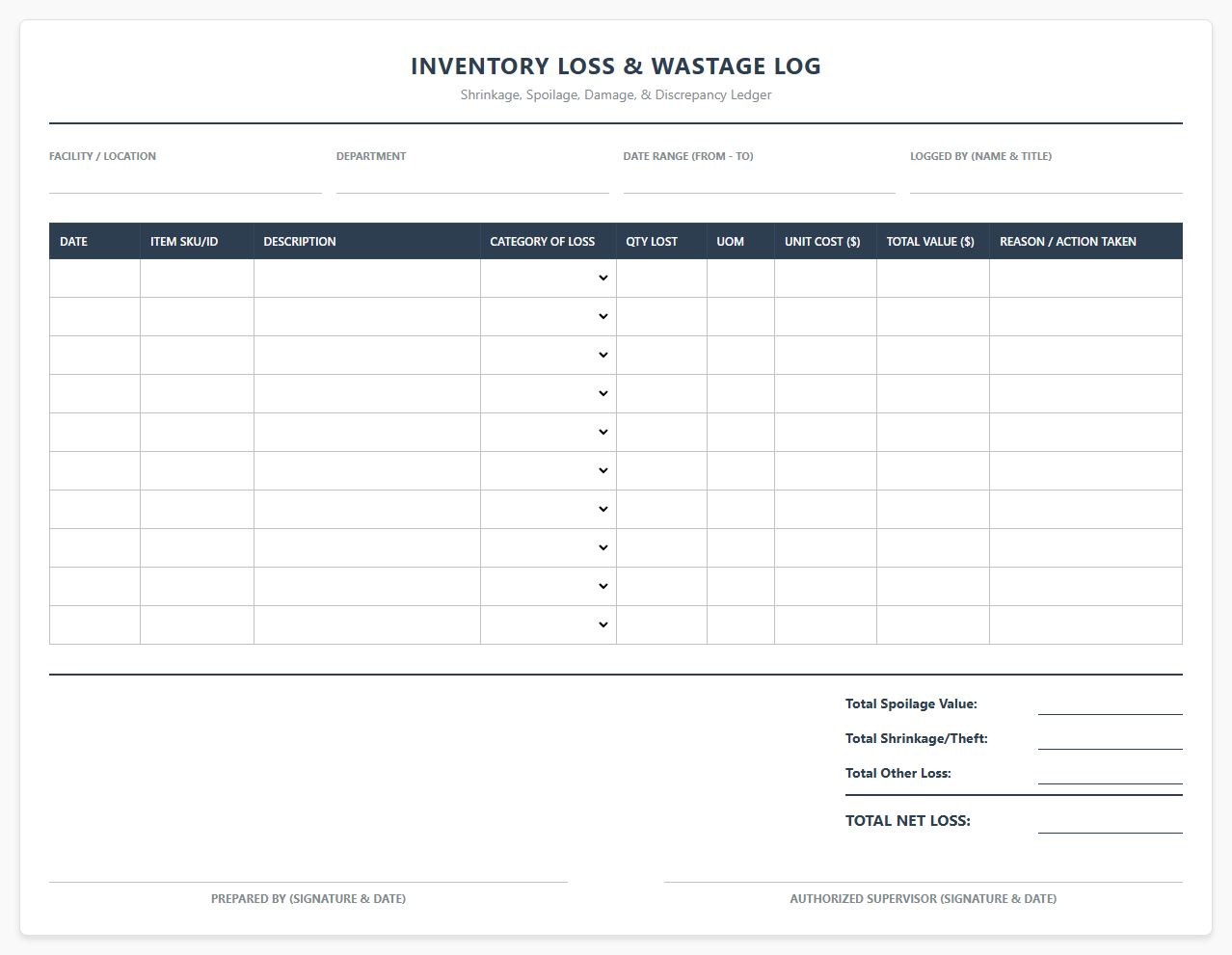Click the Prepared By (Signature & Date) label
Viewport: 1232px width, 955px height.
[308, 899]
